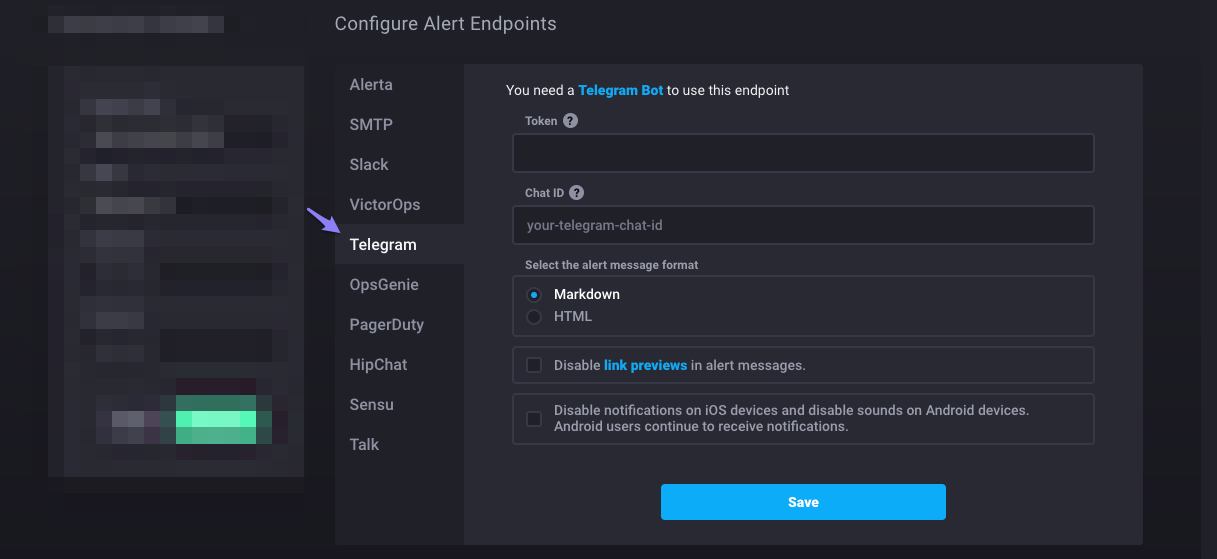
Task: Click the Chat ID help icon
Action: tap(577, 193)
